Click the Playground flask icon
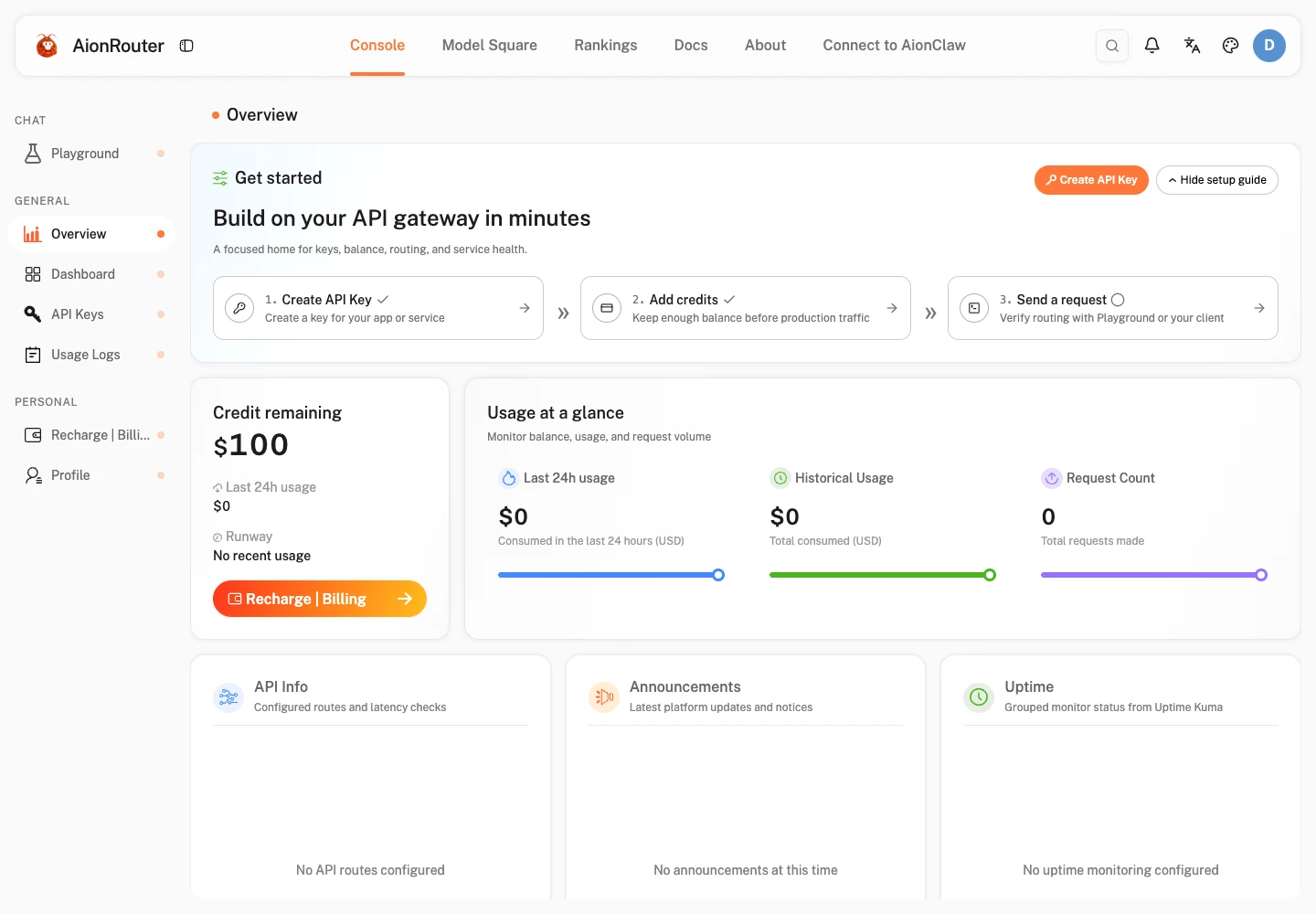 point(33,154)
